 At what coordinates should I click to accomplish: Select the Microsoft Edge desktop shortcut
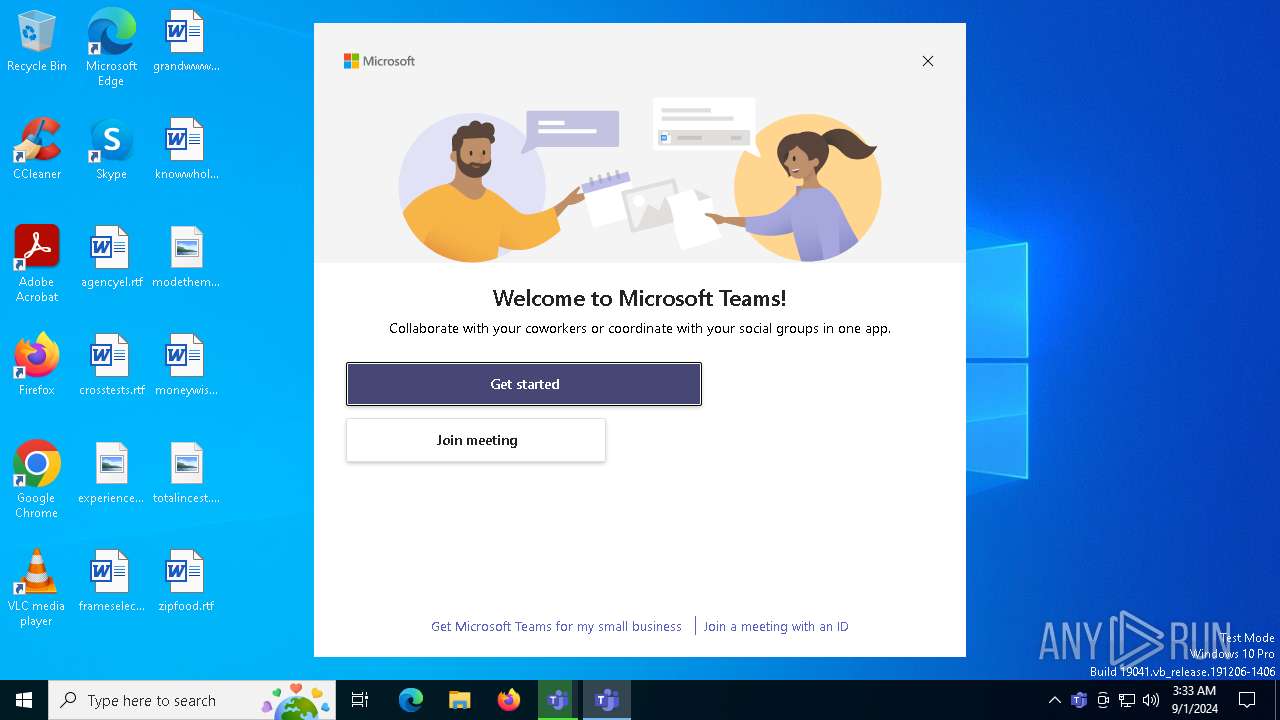point(111,48)
